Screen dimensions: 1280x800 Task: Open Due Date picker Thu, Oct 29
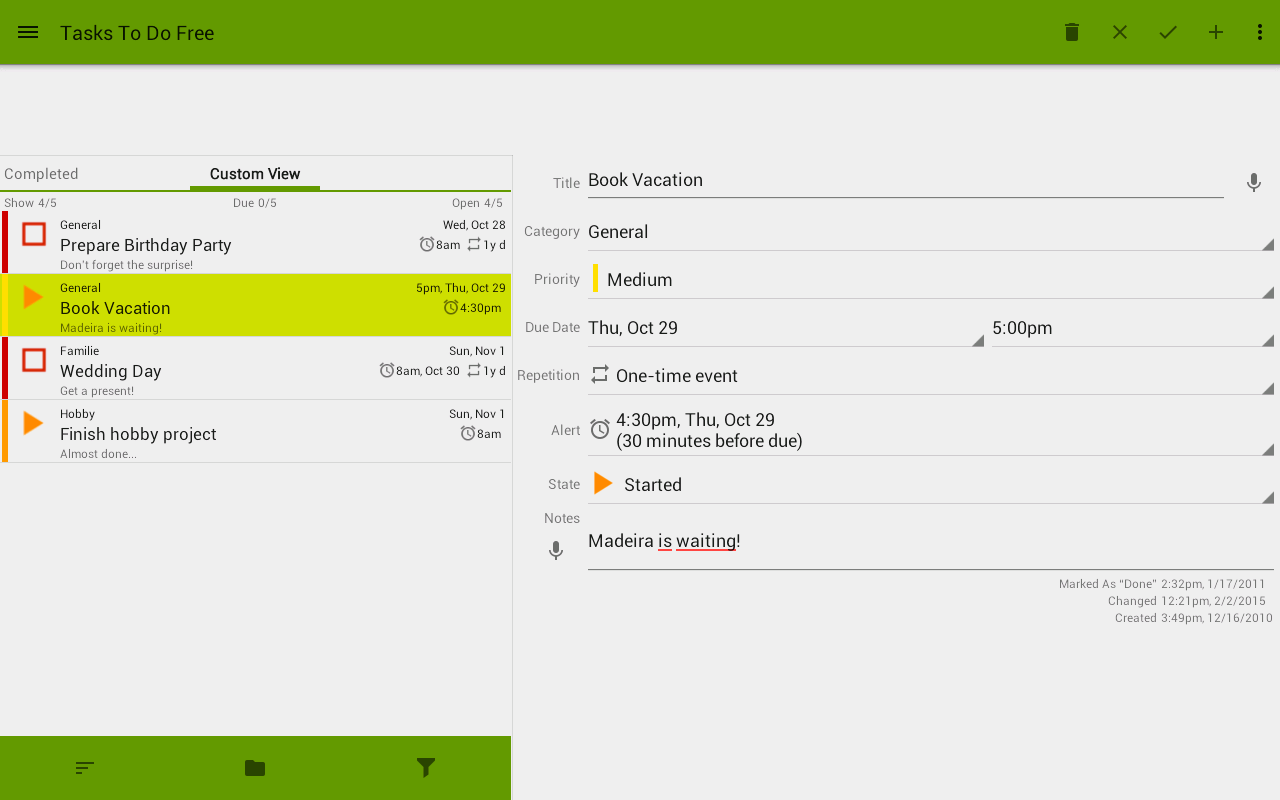pos(786,328)
